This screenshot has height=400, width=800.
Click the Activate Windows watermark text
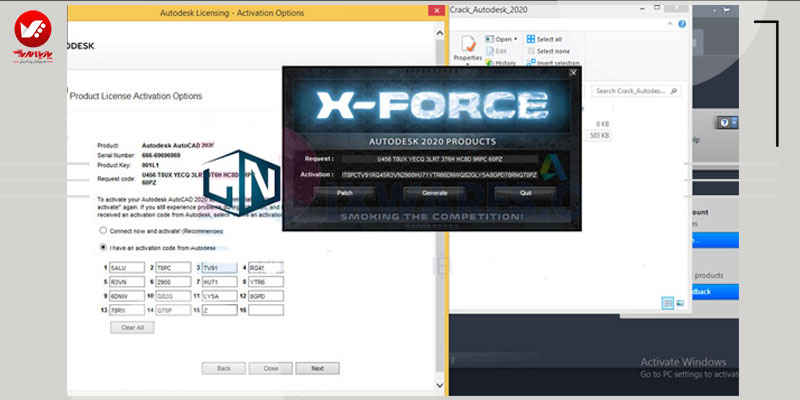tap(683, 362)
